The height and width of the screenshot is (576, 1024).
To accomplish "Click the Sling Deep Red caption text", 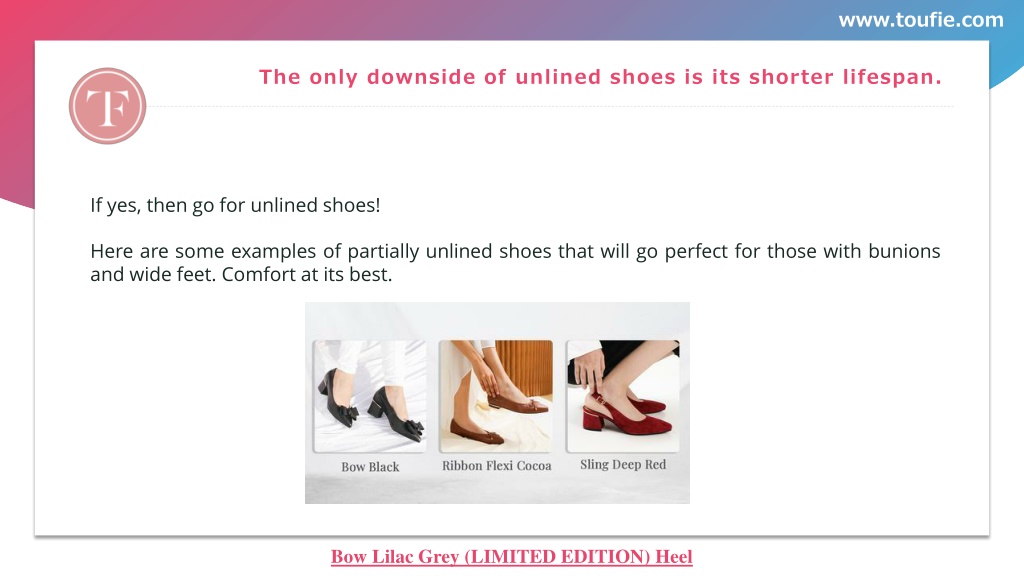I will (x=623, y=464).
